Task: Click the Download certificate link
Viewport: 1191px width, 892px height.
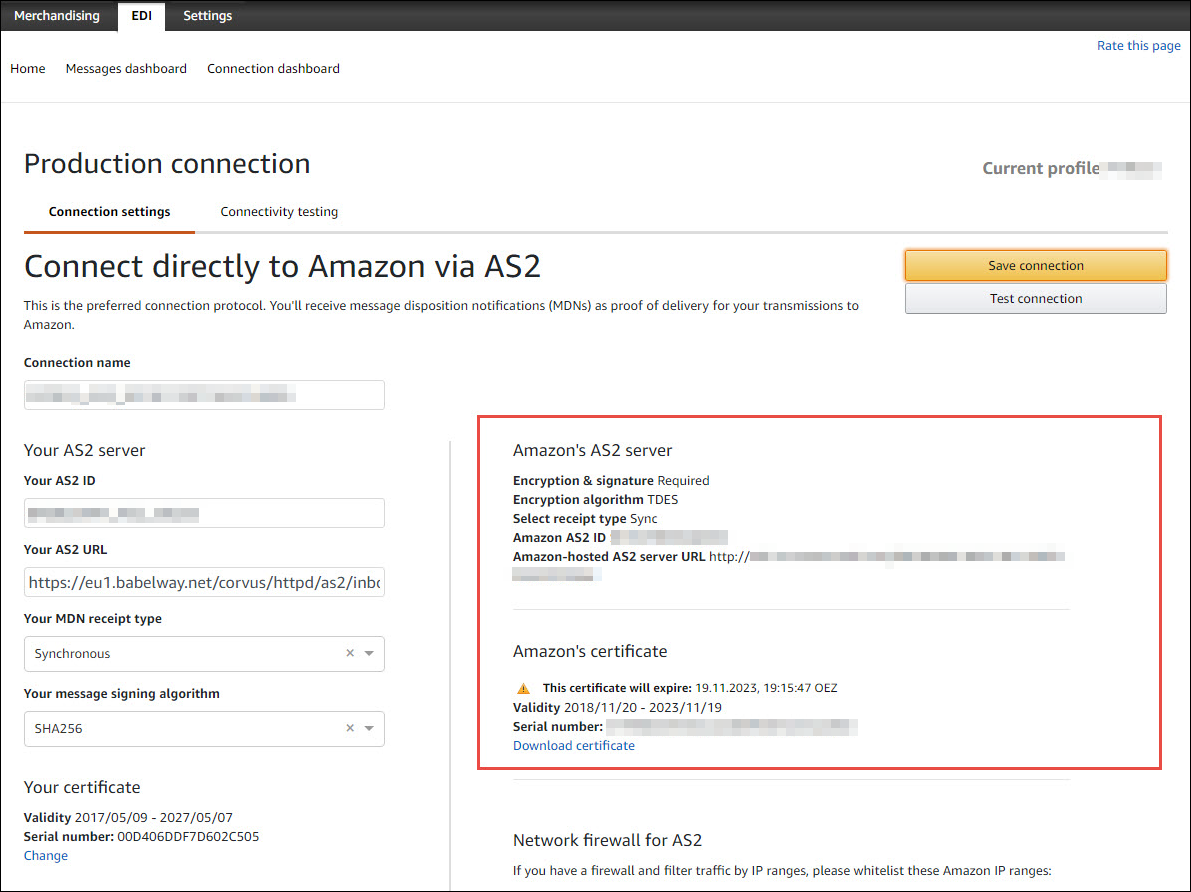Action: tap(573, 745)
